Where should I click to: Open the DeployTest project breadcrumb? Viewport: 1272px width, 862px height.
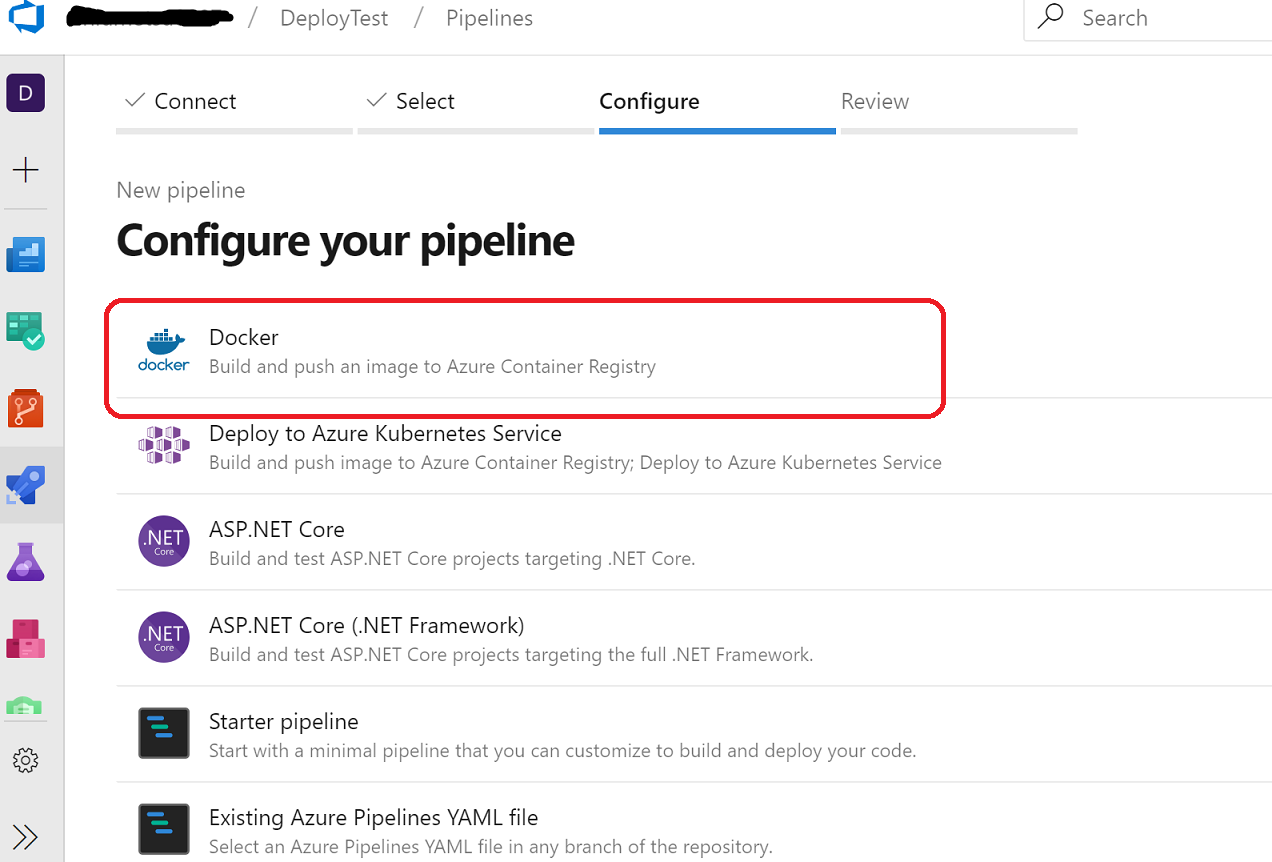334,17
